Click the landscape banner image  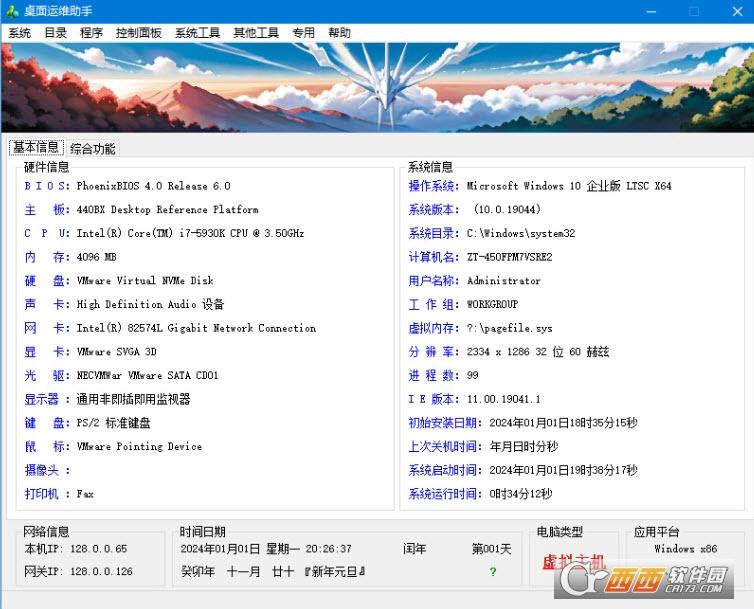pyautogui.click(x=377, y=88)
